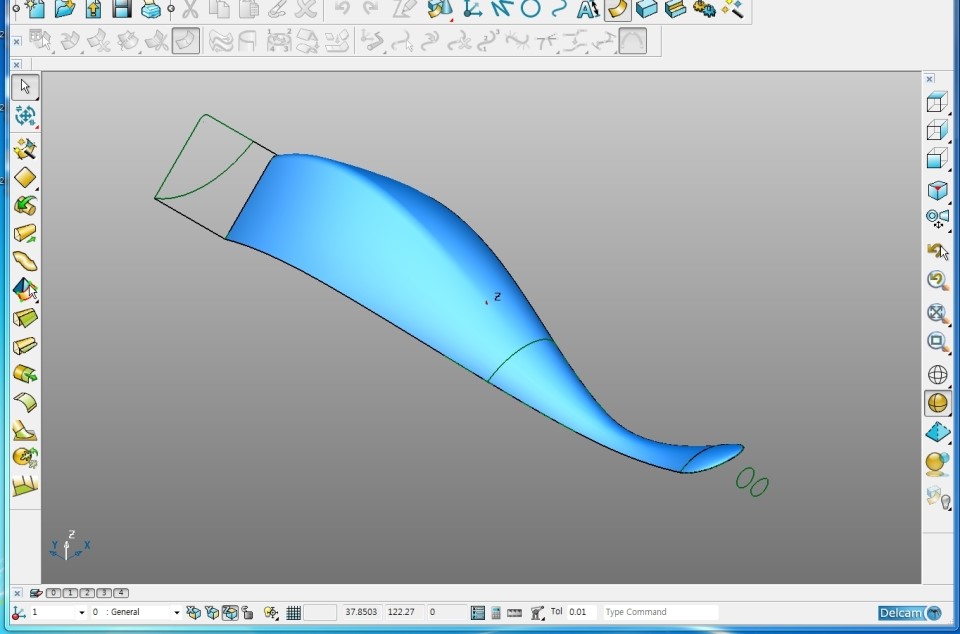Create a surface of revolution icon
Viewport: 960px width, 634px height.
coord(25,206)
